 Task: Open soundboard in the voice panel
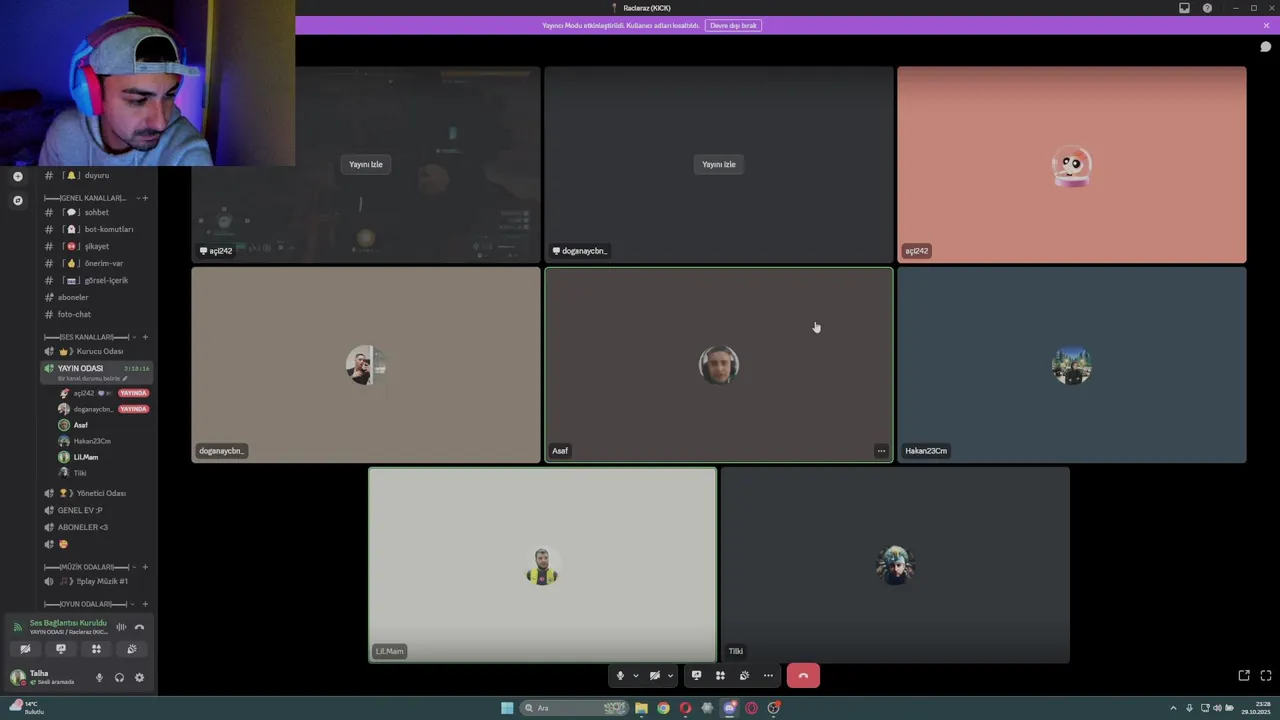click(131, 649)
